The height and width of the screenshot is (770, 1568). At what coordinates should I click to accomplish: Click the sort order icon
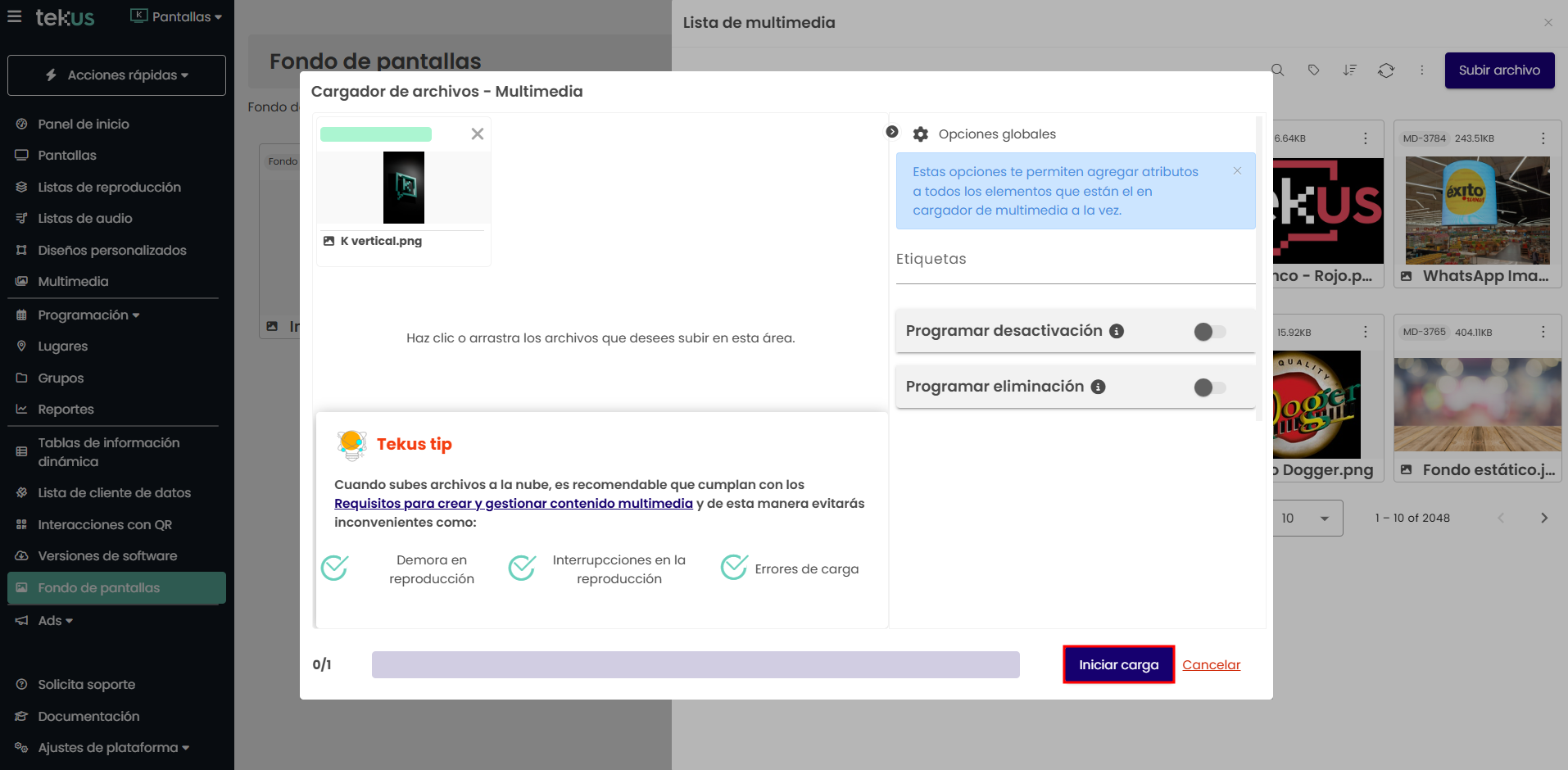point(1349,70)
